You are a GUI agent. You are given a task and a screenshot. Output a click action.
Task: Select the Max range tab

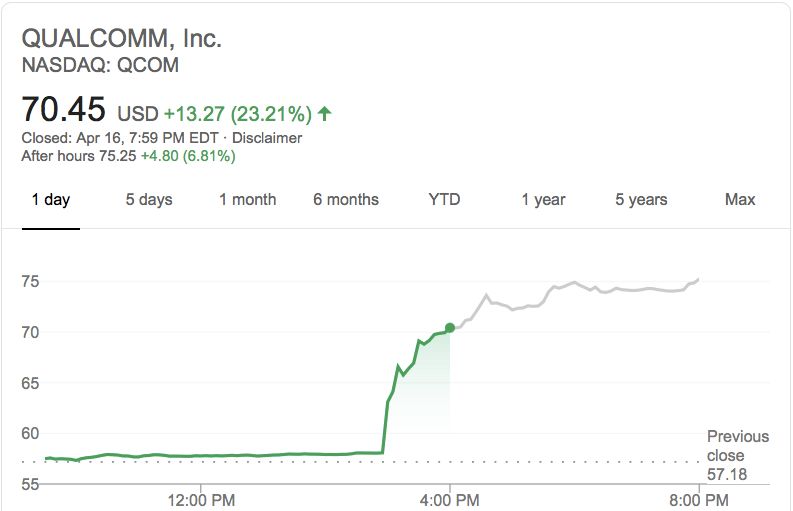coord(740,200)
